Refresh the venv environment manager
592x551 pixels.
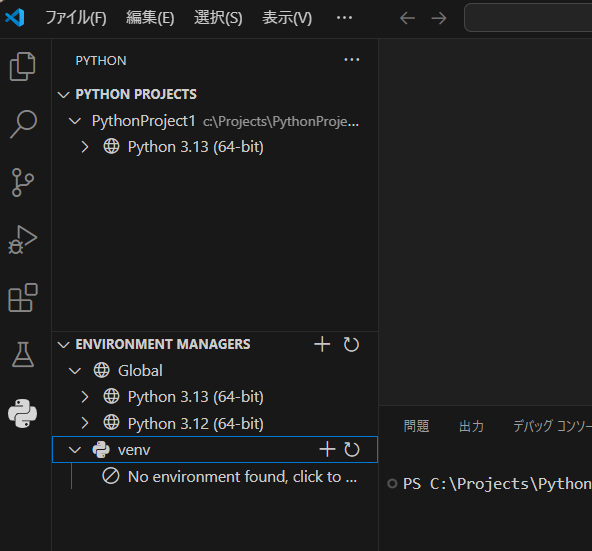[352, 449]
